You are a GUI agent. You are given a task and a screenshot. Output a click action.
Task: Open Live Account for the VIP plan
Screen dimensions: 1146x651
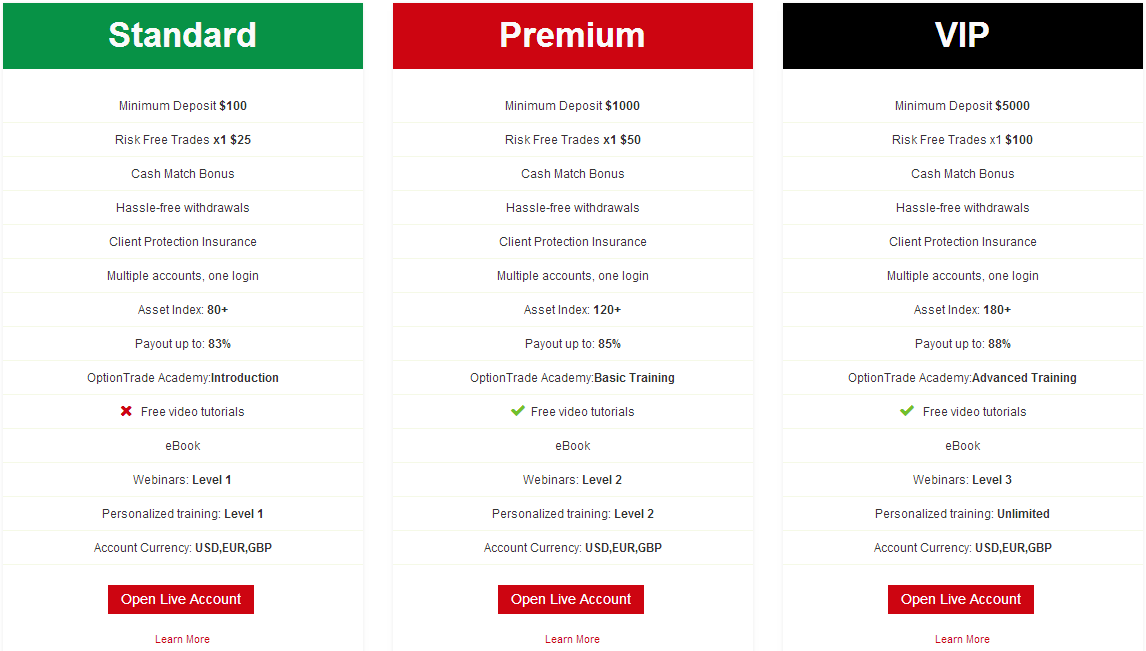coord(960,599)
